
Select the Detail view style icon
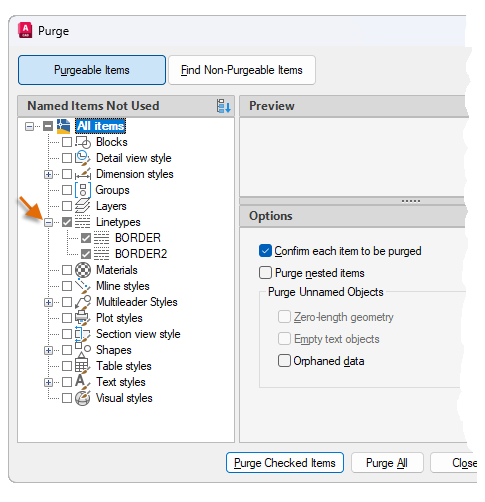83,158
